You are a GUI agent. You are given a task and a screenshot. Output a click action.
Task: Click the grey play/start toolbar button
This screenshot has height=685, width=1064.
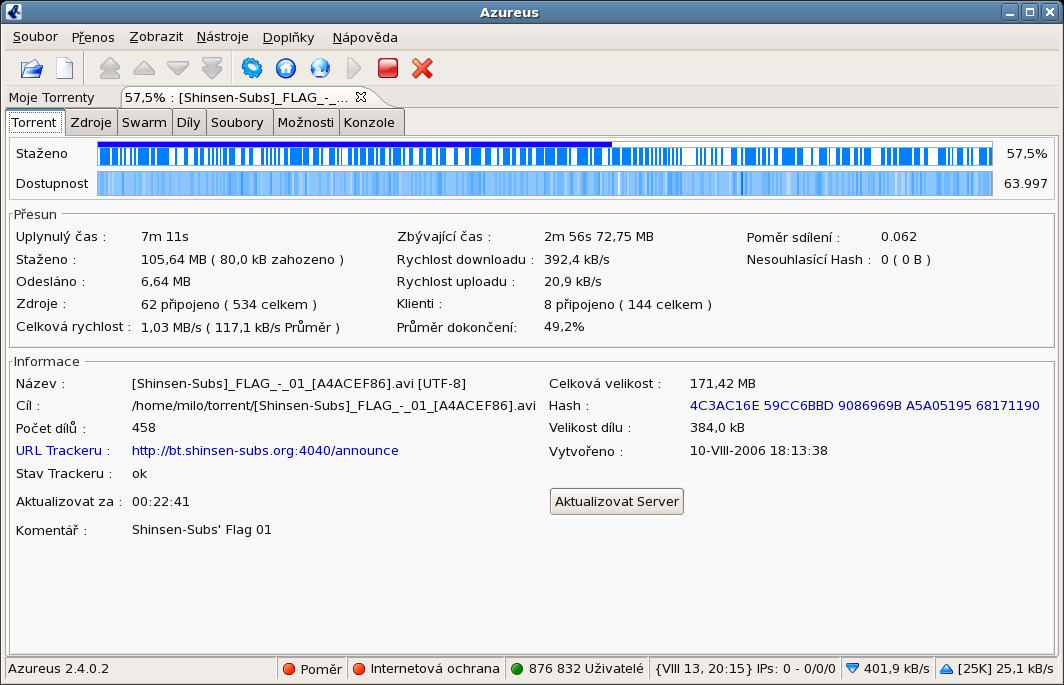(x=354, y=69)
